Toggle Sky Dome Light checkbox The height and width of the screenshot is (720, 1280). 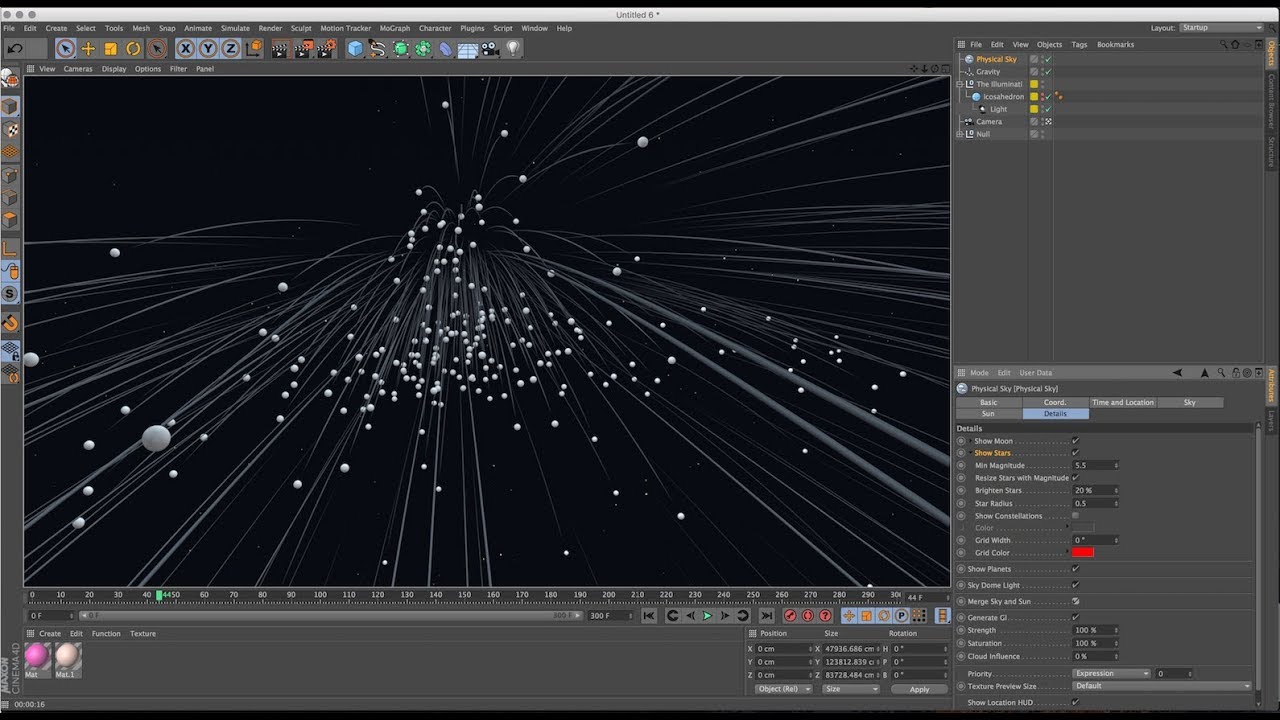click(1075, 585)
